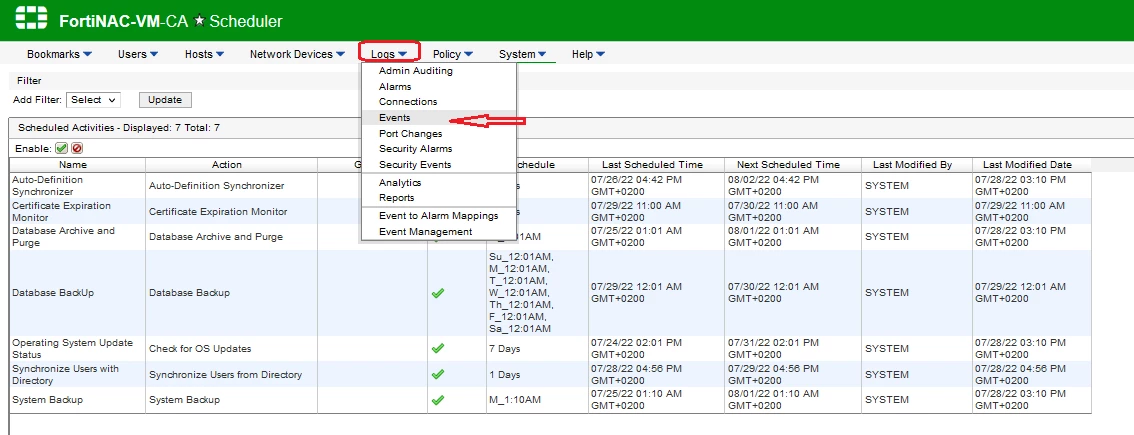Viewport: 1134px width, 435px height.
Task: Sort by the Action column header
Action: (x=231, y=165)
